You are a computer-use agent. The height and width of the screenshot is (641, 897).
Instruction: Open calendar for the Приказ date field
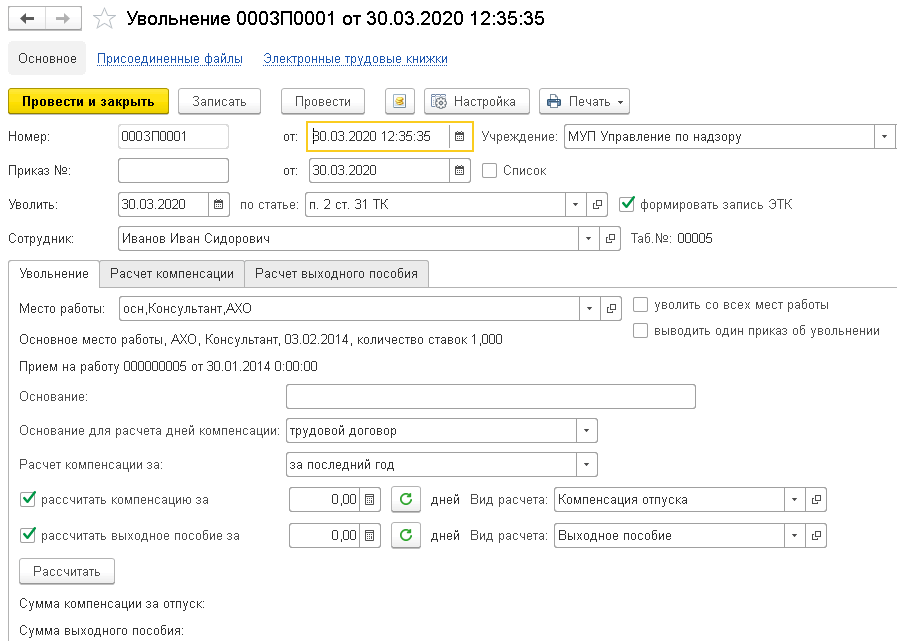coord(460,170)
